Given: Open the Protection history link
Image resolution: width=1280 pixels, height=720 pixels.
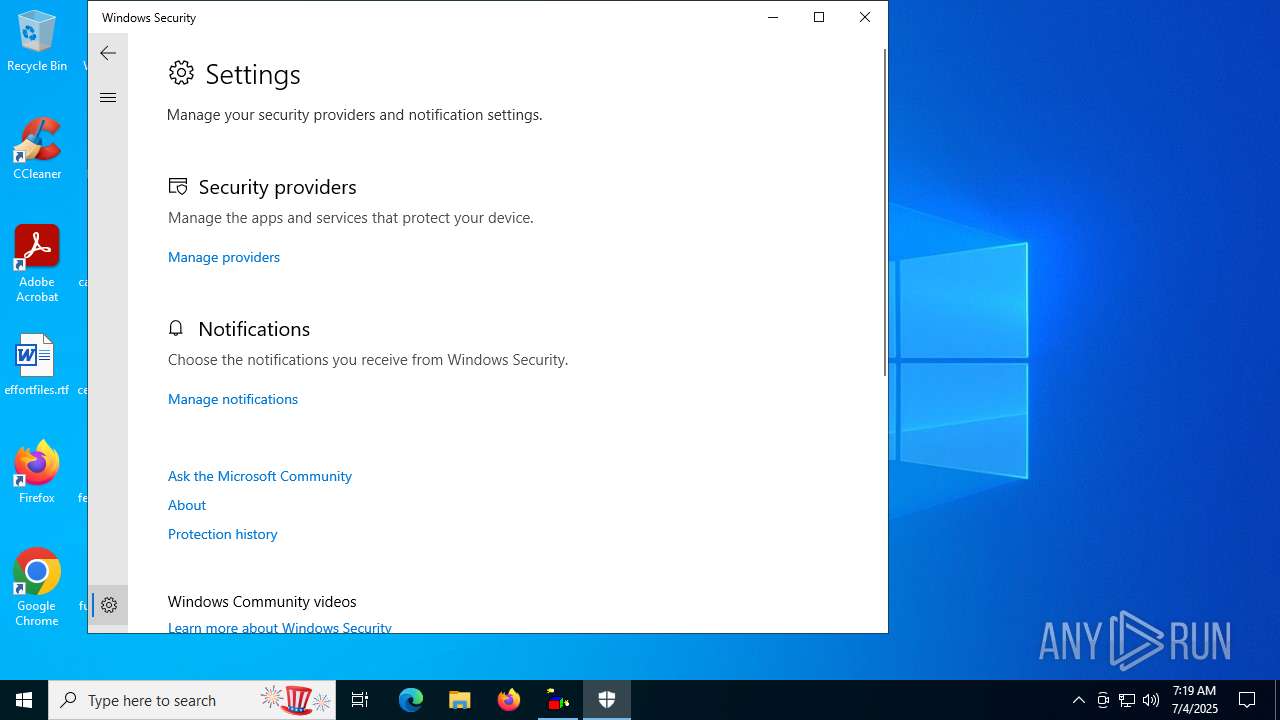Looking at the screenshot, I should coord(223,534).
